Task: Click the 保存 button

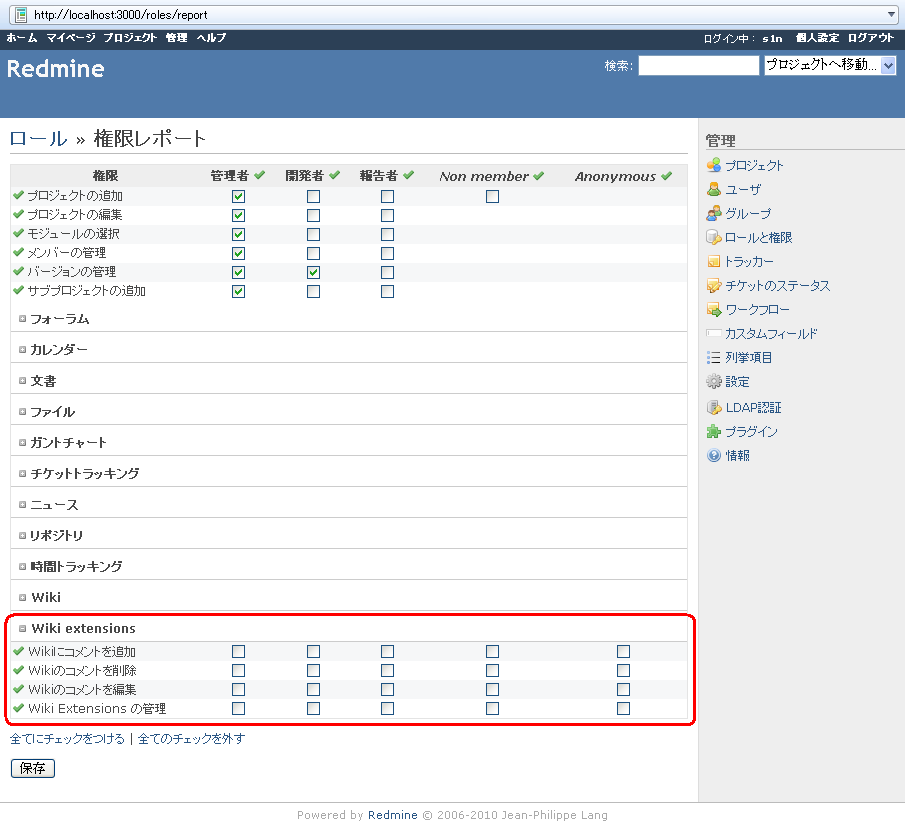Action: coord(33,768)
